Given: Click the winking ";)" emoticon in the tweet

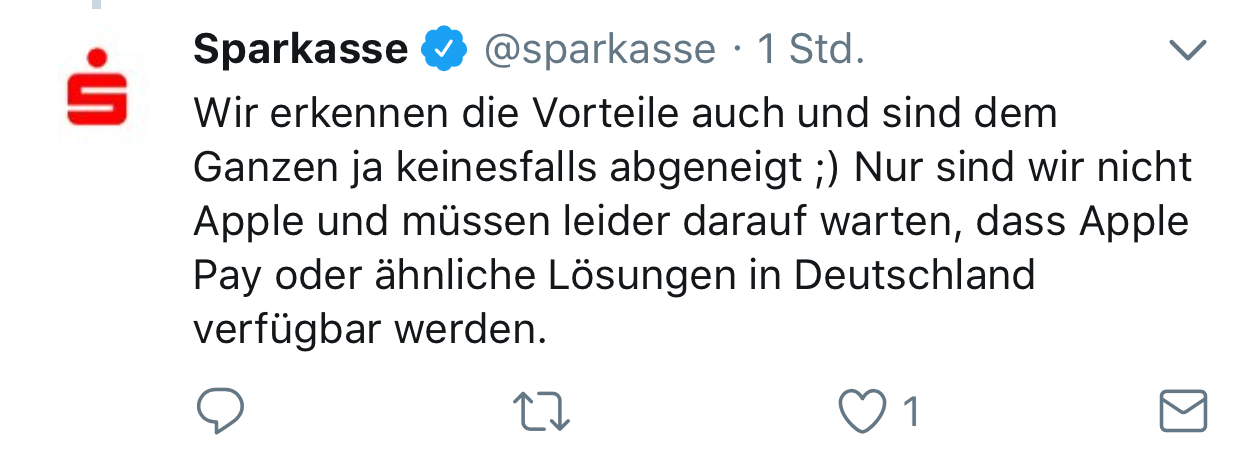Looking at the screenshot, I should (818, 167).
